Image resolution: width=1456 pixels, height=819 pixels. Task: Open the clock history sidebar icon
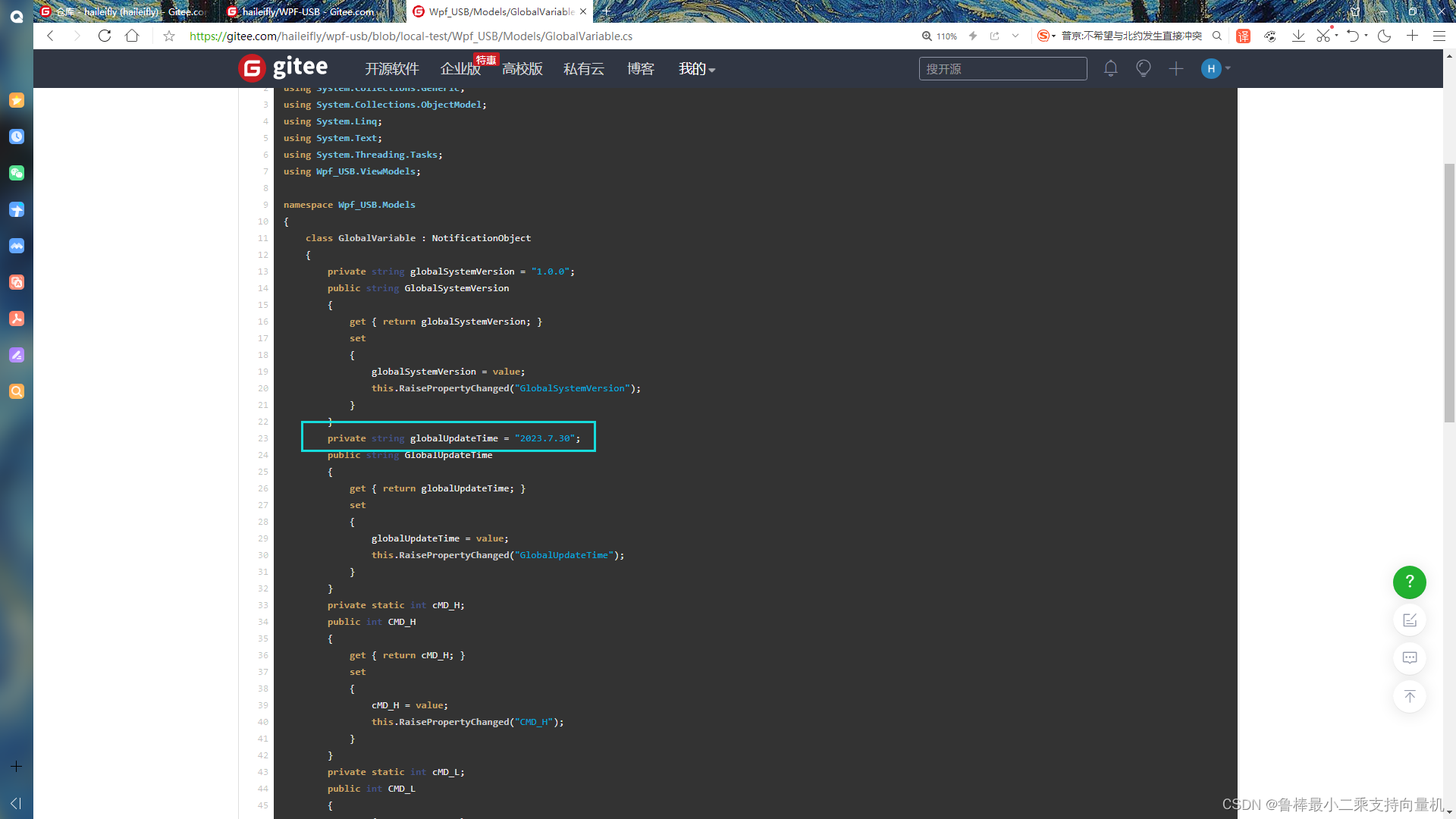(x=17, y=136)
